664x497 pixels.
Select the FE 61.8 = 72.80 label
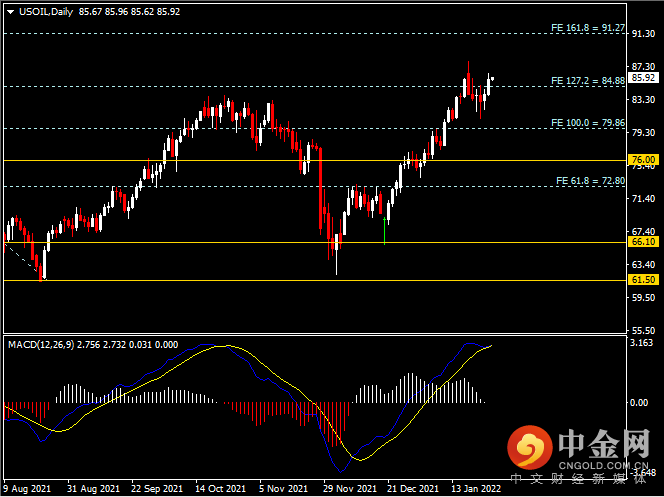tap(590, 181)
